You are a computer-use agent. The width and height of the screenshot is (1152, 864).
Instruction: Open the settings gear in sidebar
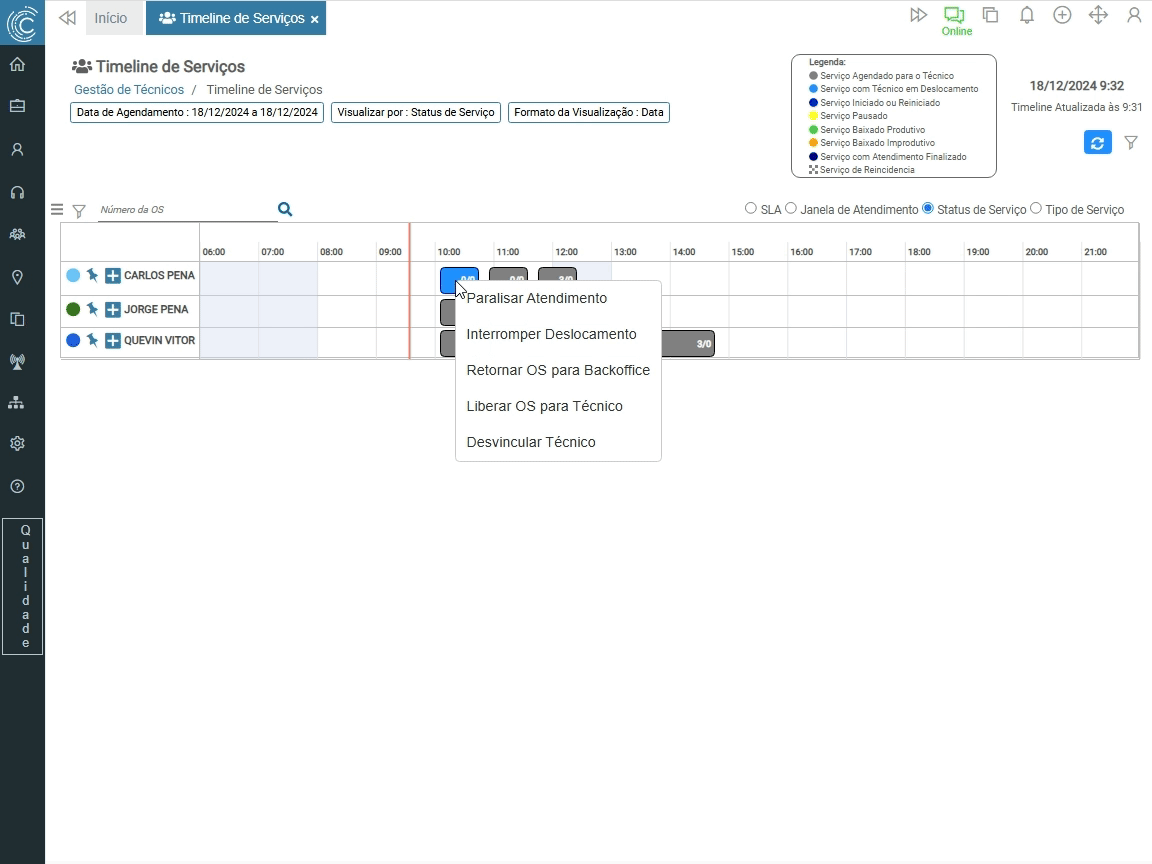pos(17,443)
